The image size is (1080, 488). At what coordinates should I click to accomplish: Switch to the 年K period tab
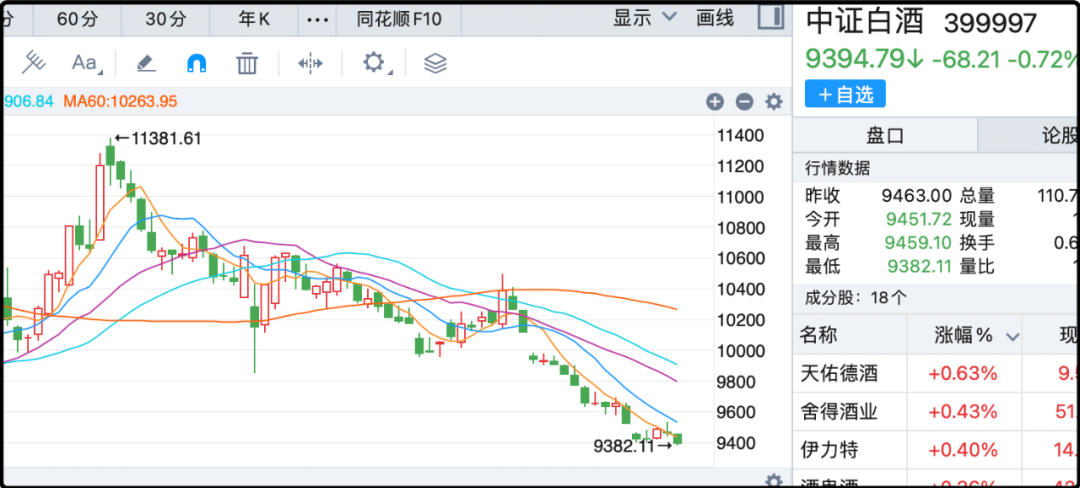(x=251, y=18)
